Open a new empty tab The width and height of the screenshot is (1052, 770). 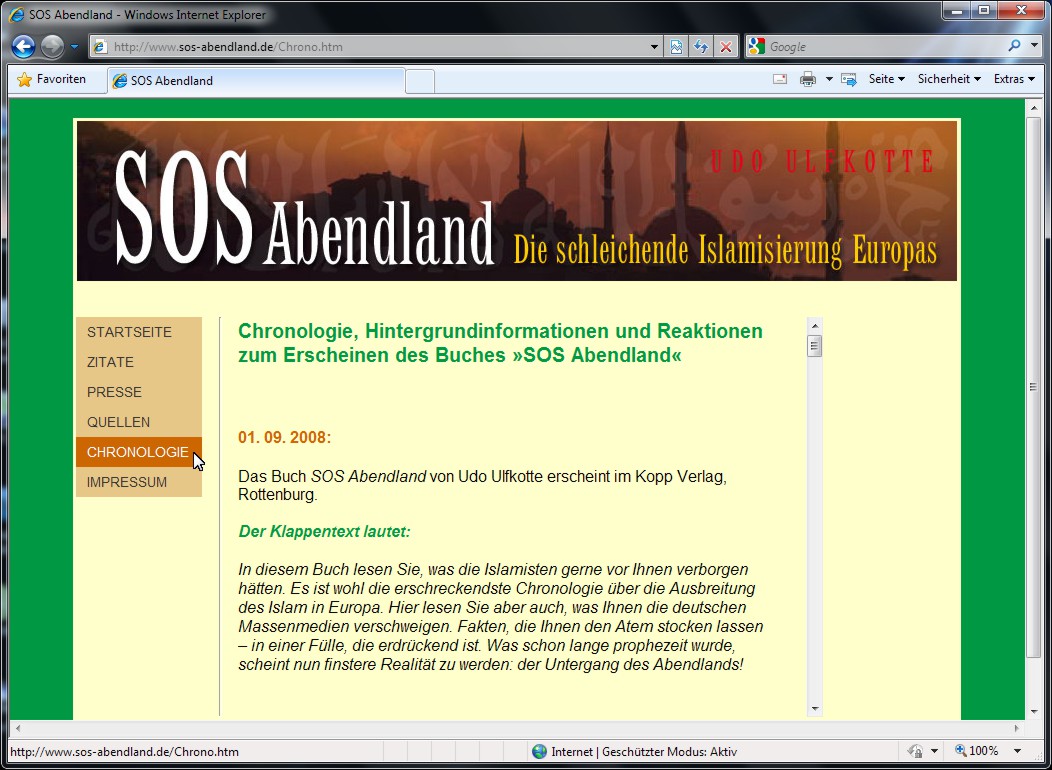pos(420,81)
